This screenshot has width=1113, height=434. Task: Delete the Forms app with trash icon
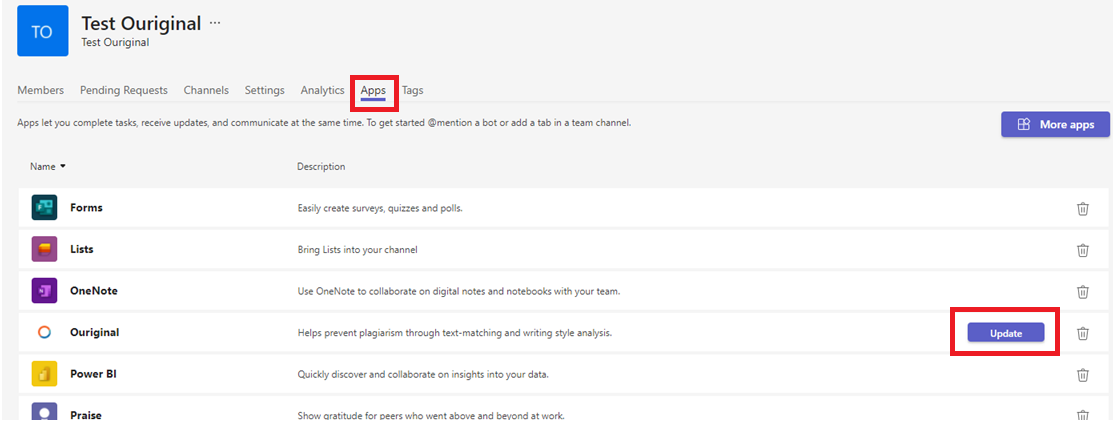(x=1082, y=208)
